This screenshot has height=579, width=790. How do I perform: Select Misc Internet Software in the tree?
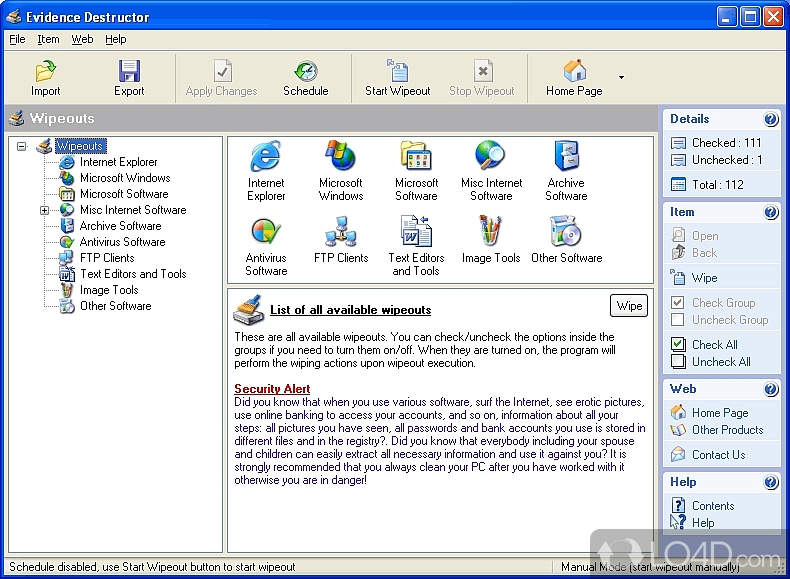coord(133,210)
